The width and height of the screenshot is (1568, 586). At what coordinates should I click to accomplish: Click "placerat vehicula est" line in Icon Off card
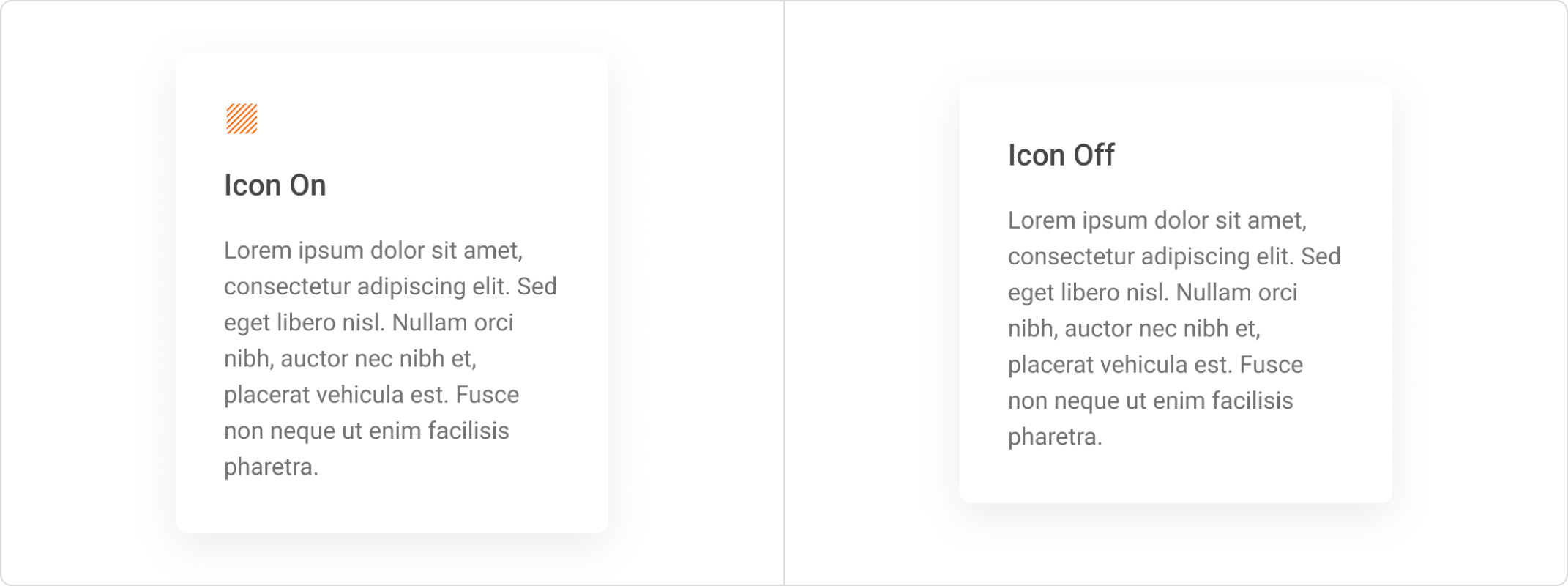(1155, 365)
